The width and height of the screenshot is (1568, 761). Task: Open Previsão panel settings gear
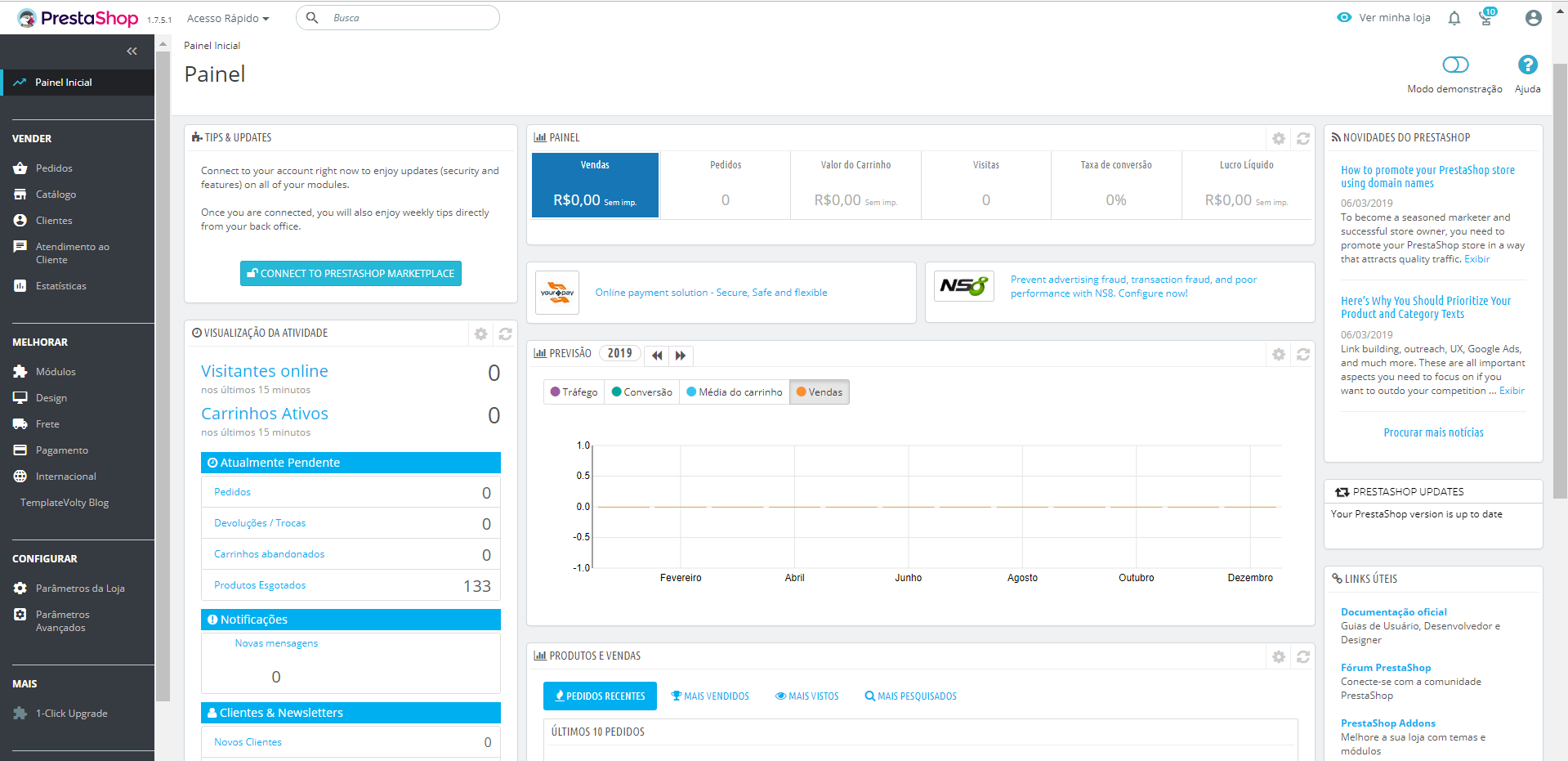[x=1279, y=354]
